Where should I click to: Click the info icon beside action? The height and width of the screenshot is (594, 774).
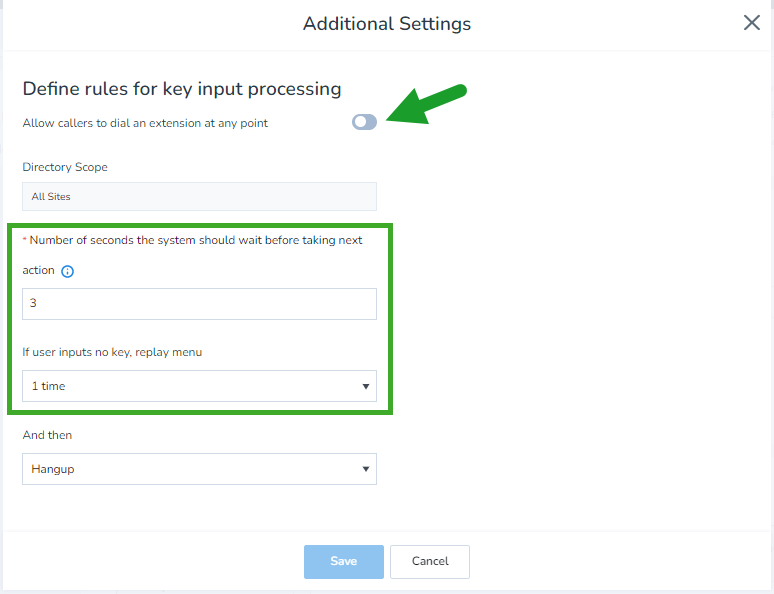pos(67,271)
